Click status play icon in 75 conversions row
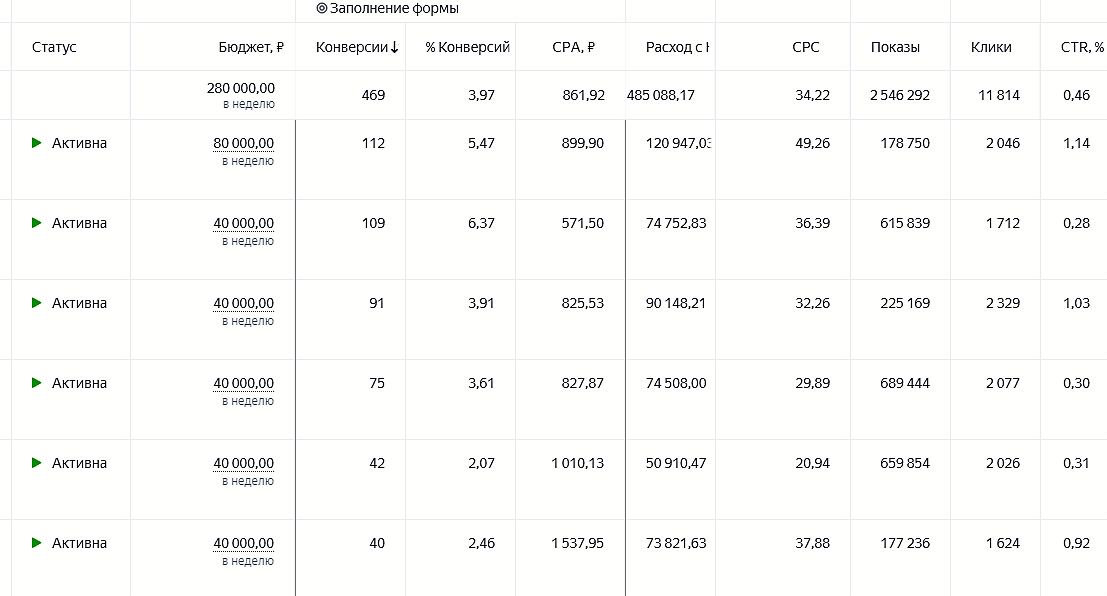 point(37,383)
